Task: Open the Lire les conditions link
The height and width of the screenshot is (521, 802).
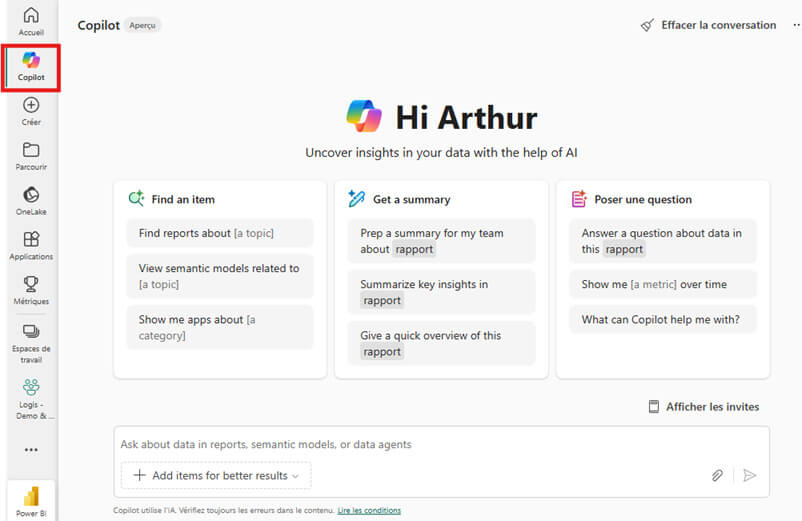Action: click(x=369, y=510)
